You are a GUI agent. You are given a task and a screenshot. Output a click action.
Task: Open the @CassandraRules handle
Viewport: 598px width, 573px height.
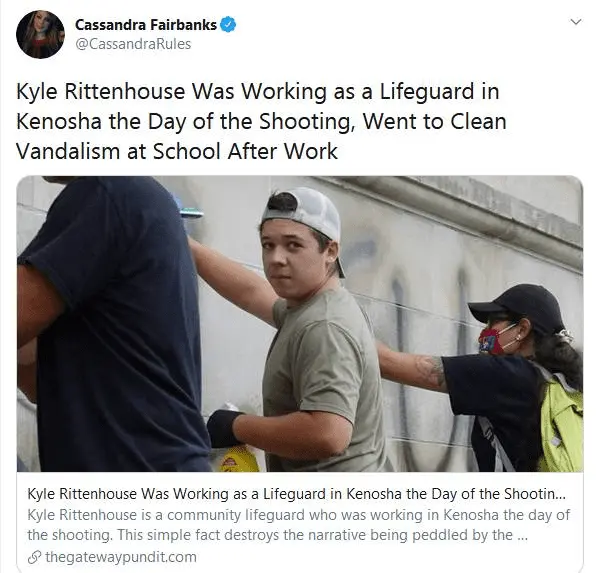tap(133, 44)
